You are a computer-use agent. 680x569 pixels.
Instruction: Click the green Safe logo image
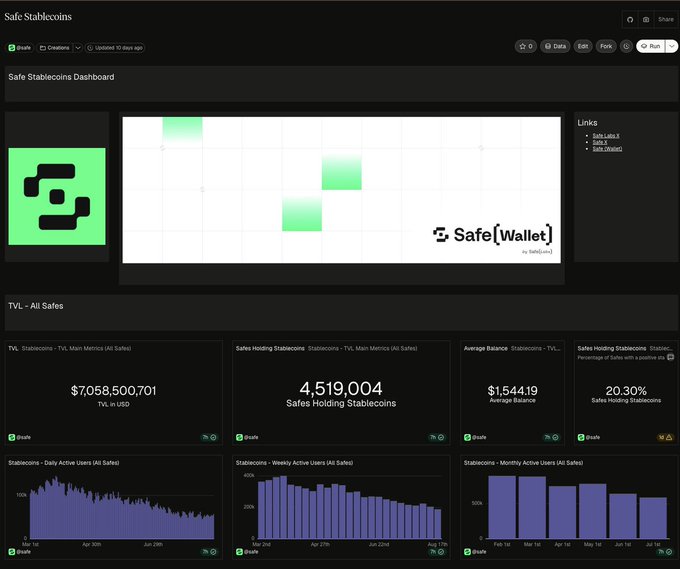(57, 196)
